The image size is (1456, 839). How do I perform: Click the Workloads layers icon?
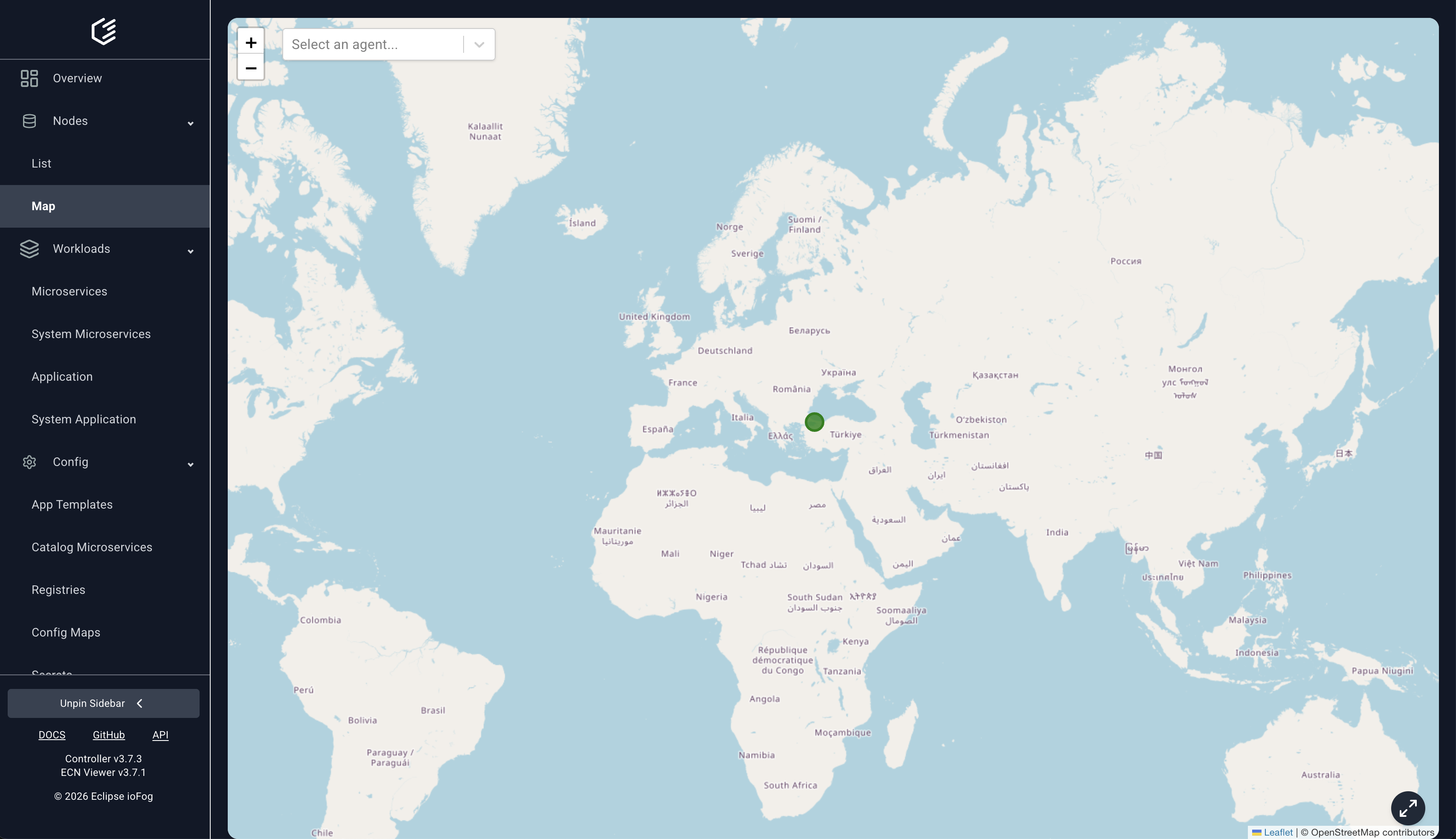[29, 249]
